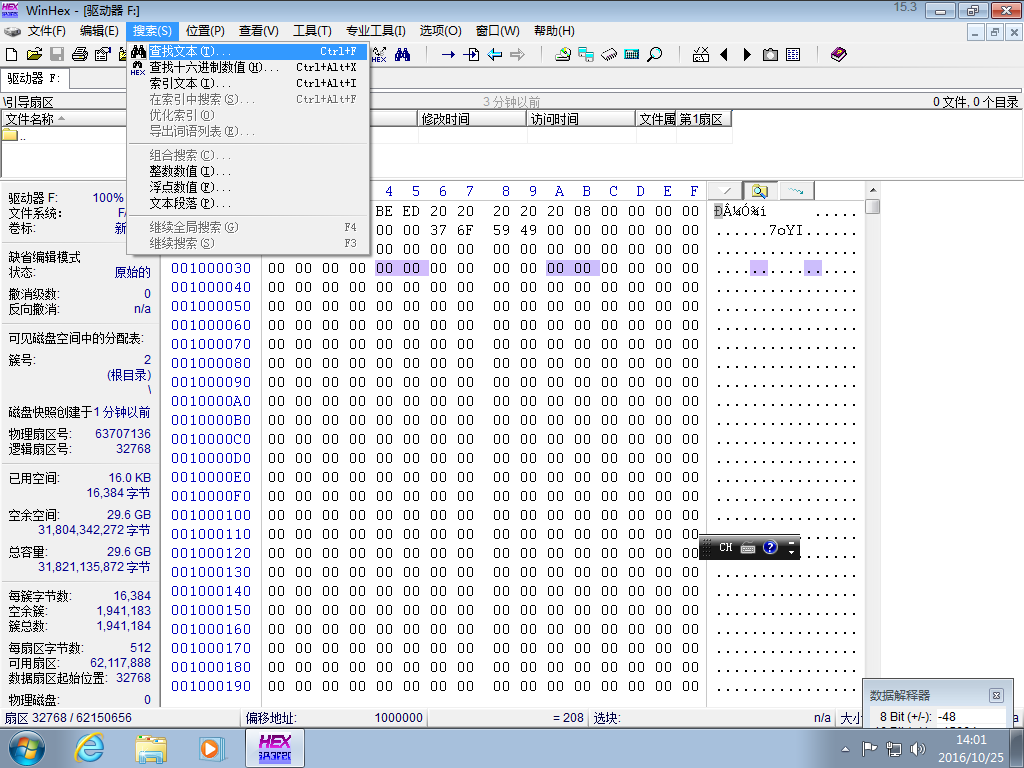Click the Save floppy disk icon
Screen dimensions: 1024x768
[57, 54]
